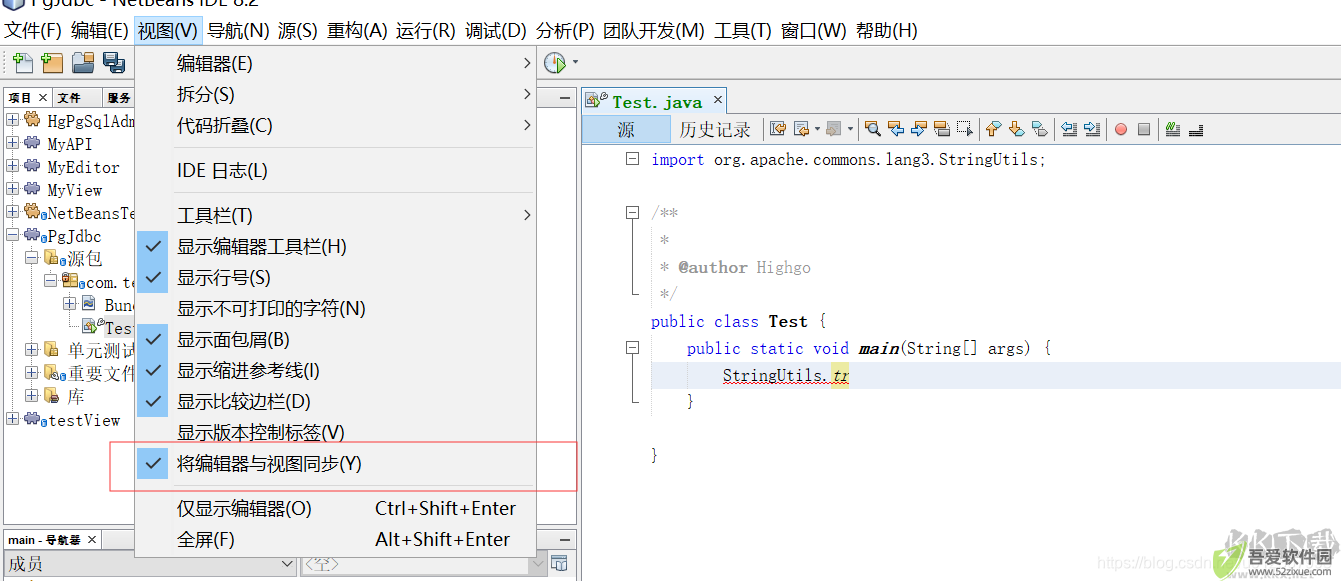
Task: Click the Save All toolbar icon
Action: (x=113, y=63)
